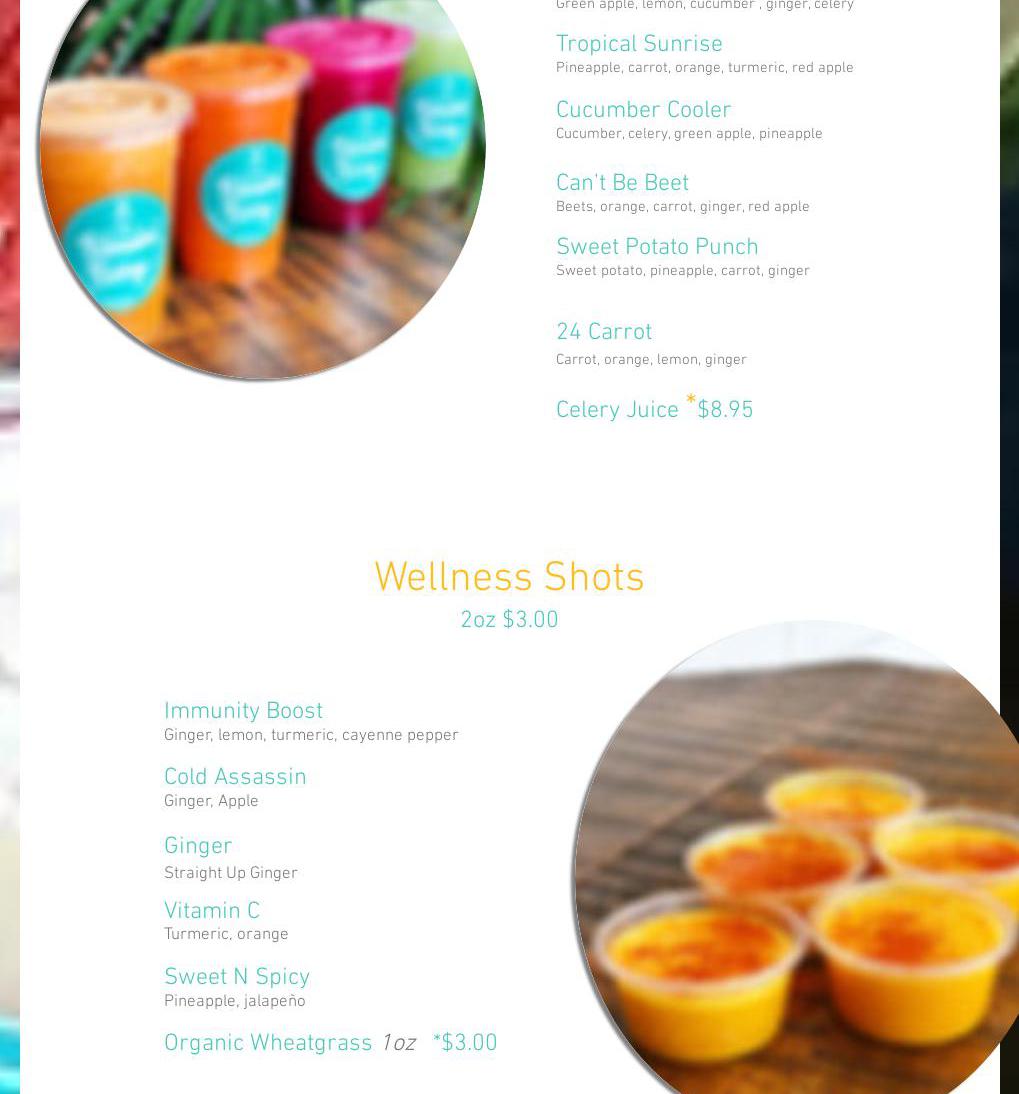Image resolution: width=1019 pixels, height=1094 pixels.
Task: Select the Cucumber Cooler menu item
Action: [643, 110]
